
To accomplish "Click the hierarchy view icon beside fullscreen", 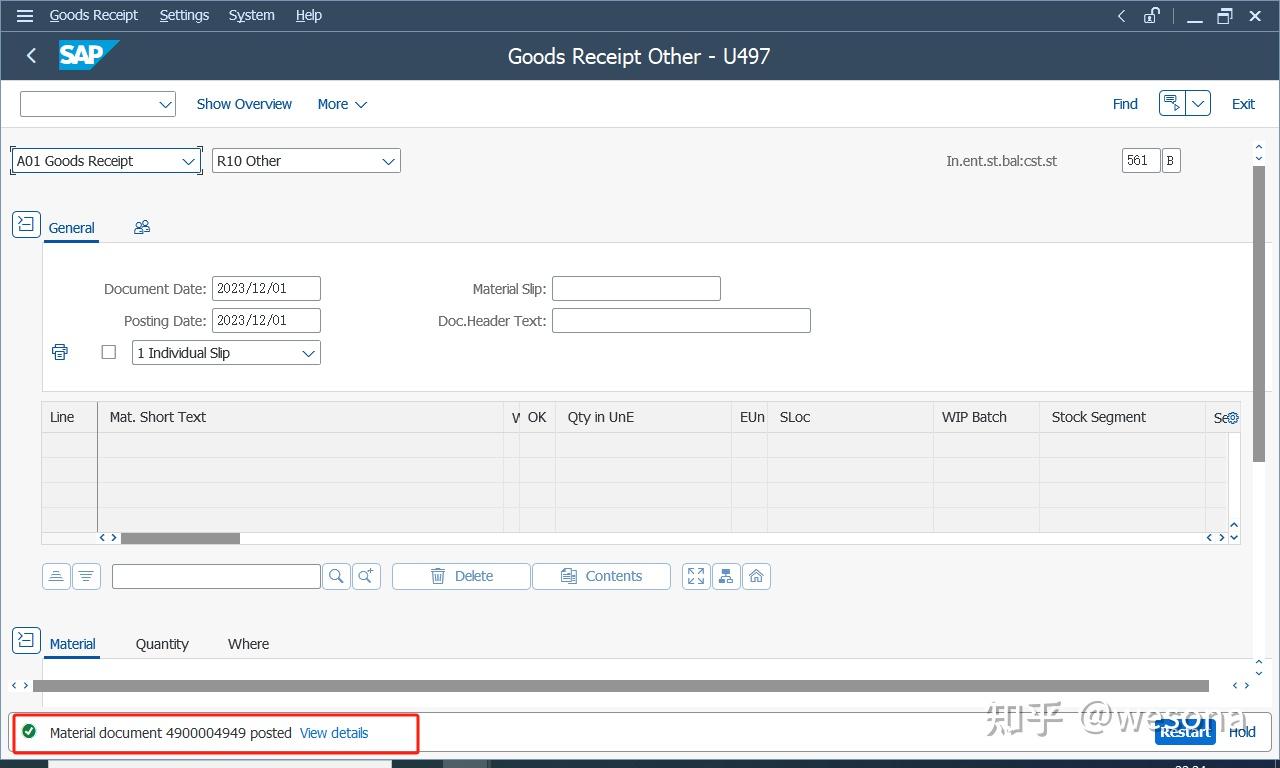I will [726, 576].
